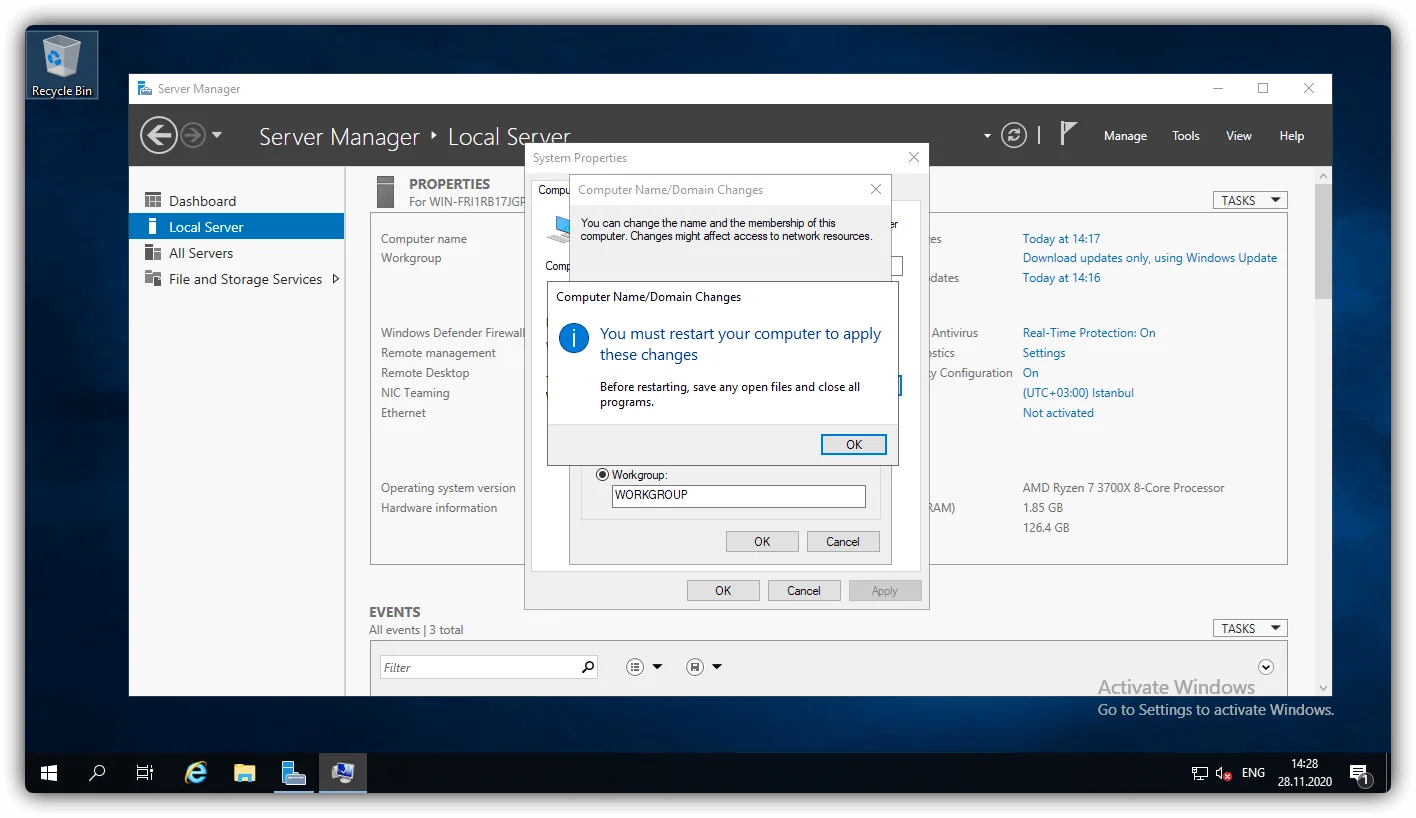Select Local Server in the sidebar
Viewport: 1416px width, 818px height.
(236, 227)
